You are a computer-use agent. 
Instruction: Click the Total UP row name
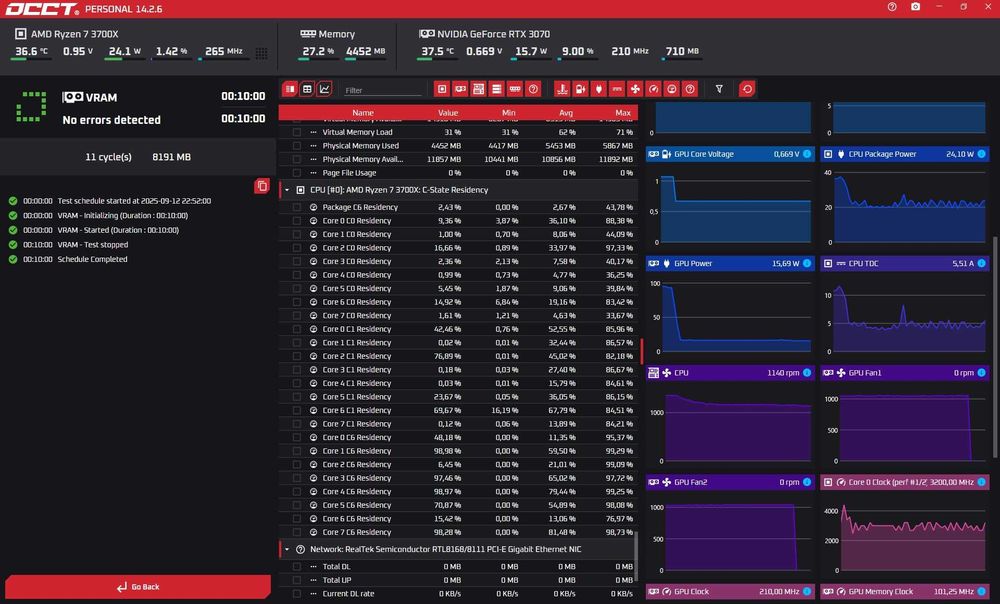[337, 580]
